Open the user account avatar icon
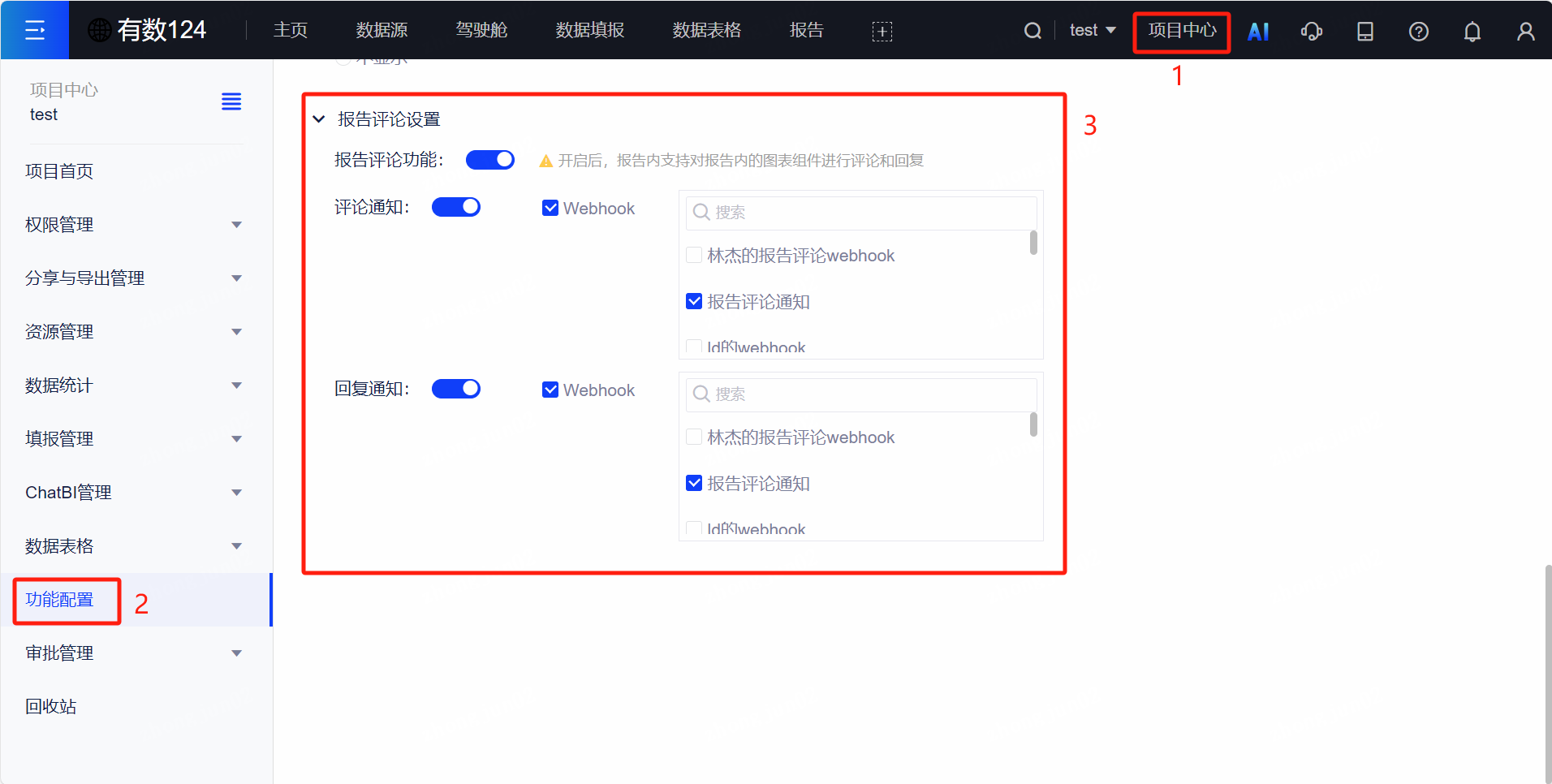 click(1525, 30)
